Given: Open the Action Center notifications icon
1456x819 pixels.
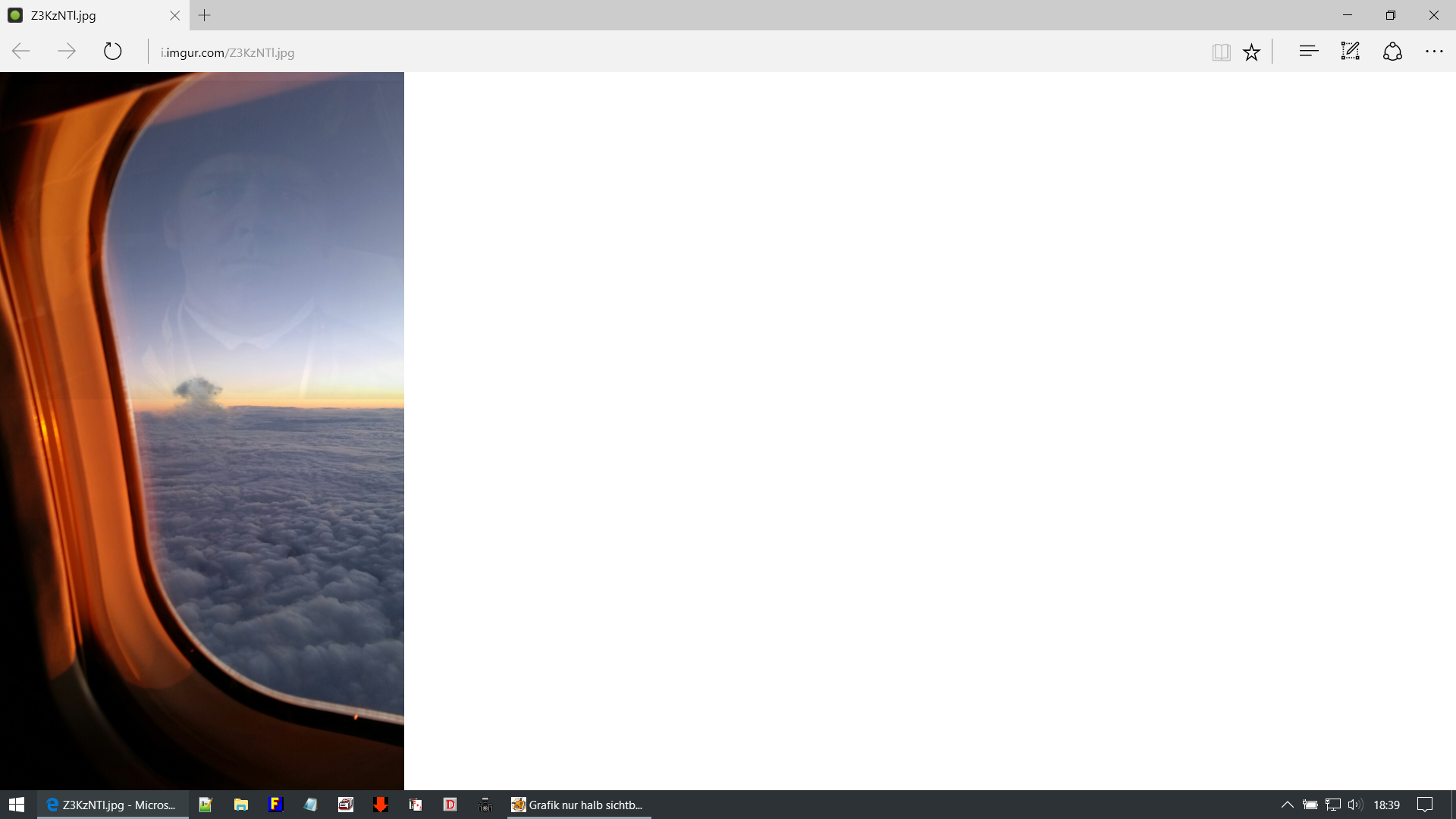Looking at the screenshot, I should tap(1425, 805).
